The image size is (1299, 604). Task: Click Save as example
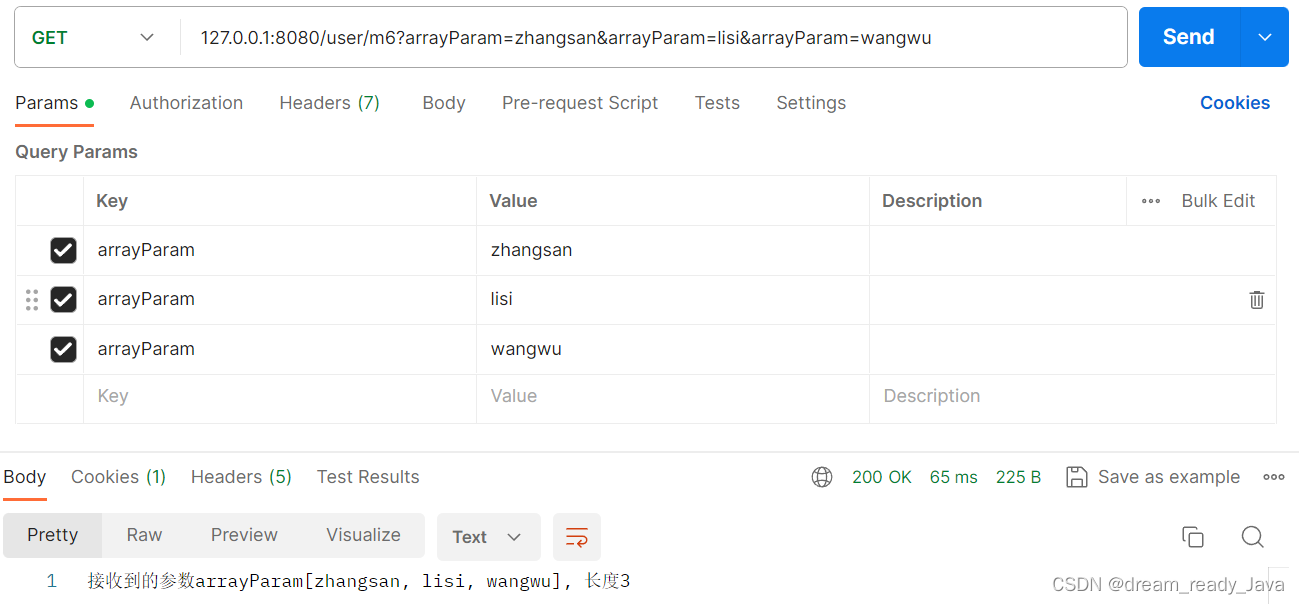pyautogui.click(x=1154, y=477)
